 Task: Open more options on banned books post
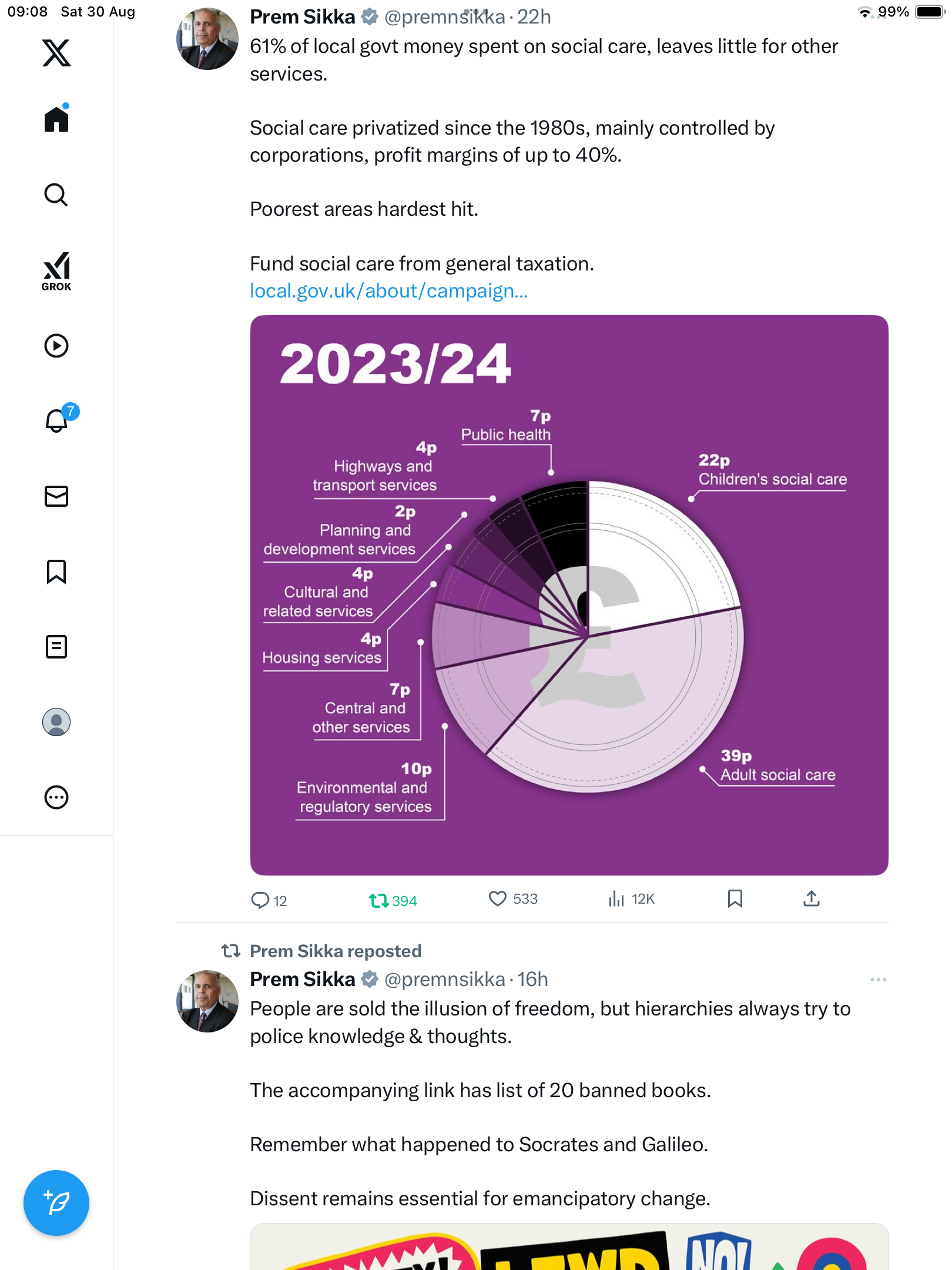[878, 980]
